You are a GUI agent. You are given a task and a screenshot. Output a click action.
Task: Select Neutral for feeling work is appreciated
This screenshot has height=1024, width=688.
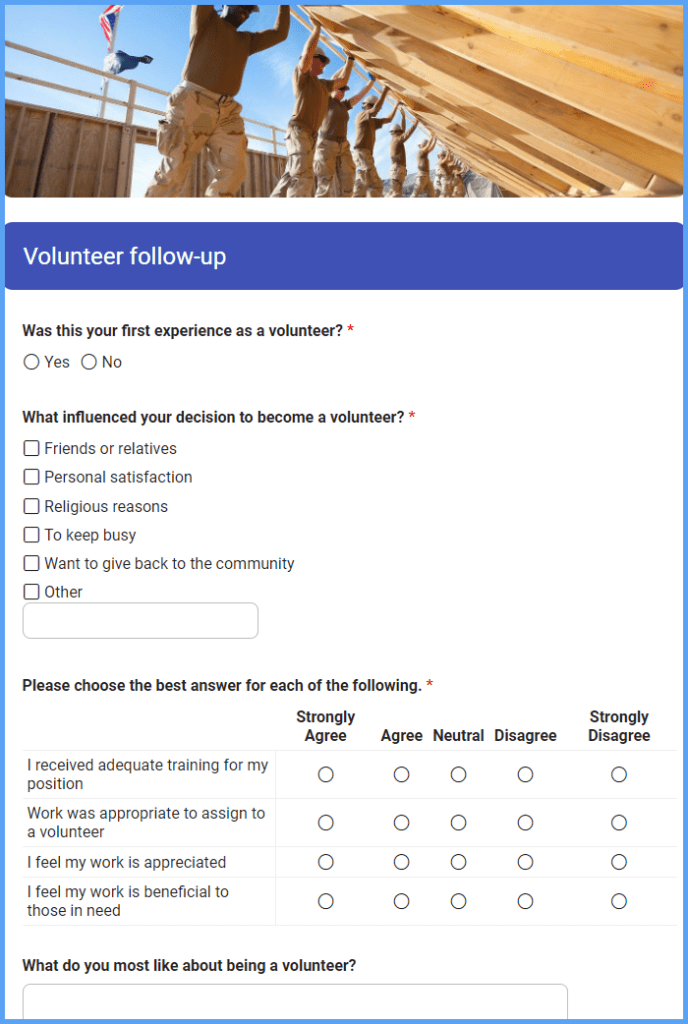pyautogui.click(x=458, y=861)
